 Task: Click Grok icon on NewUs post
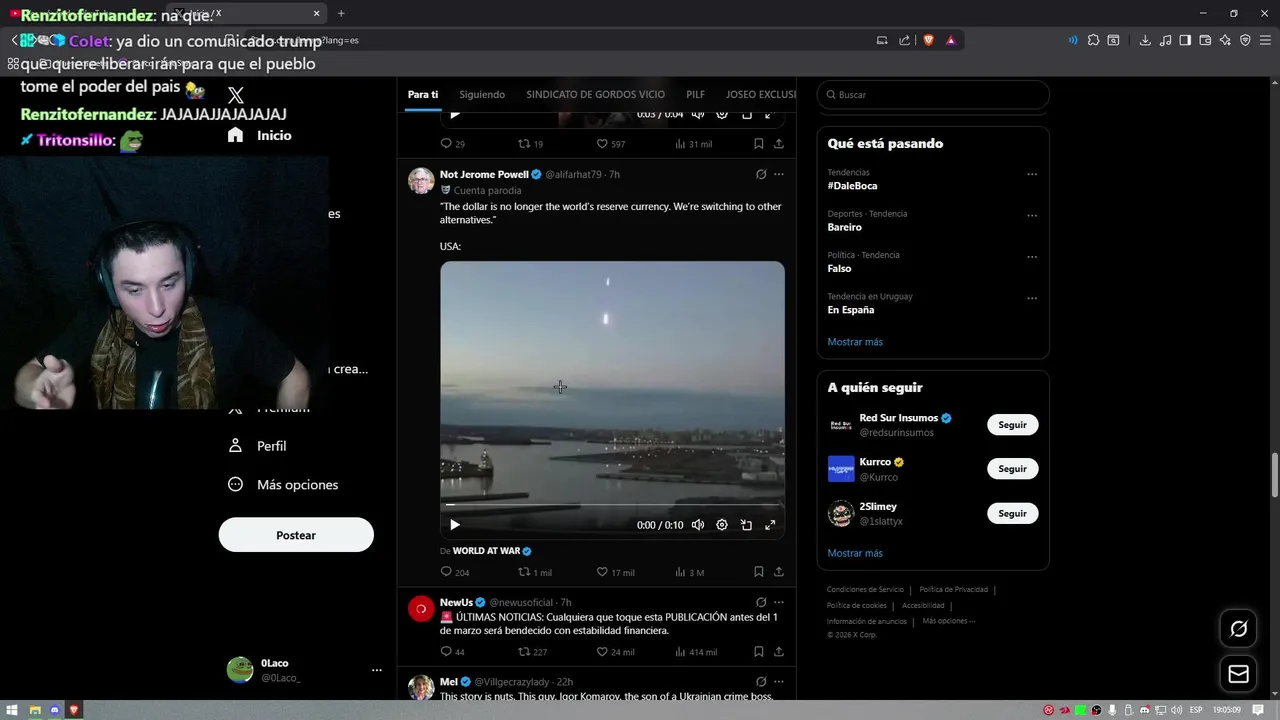click(x=761, y=602)
